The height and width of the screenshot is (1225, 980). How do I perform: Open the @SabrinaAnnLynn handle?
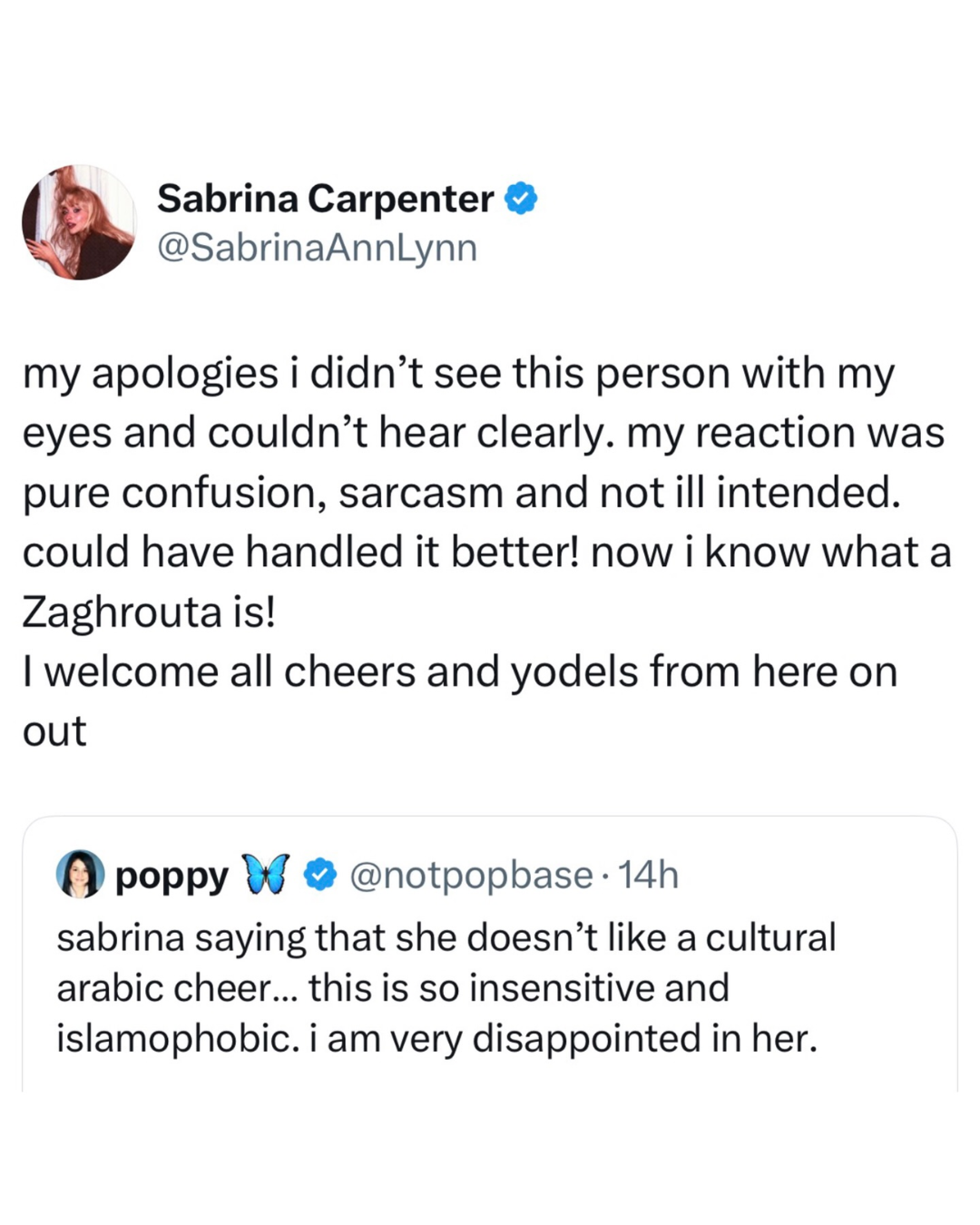point(317,247)
